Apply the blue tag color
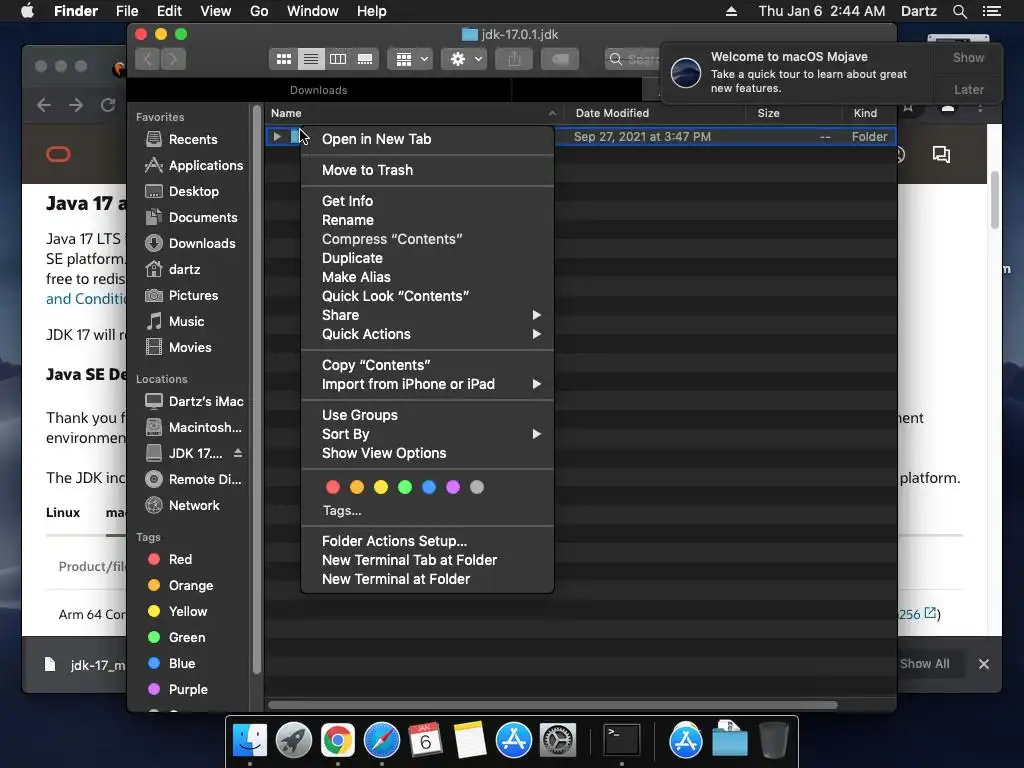The width and height of the screenshot is (1024, 768). pyautogui.click(x=429, y=487)
